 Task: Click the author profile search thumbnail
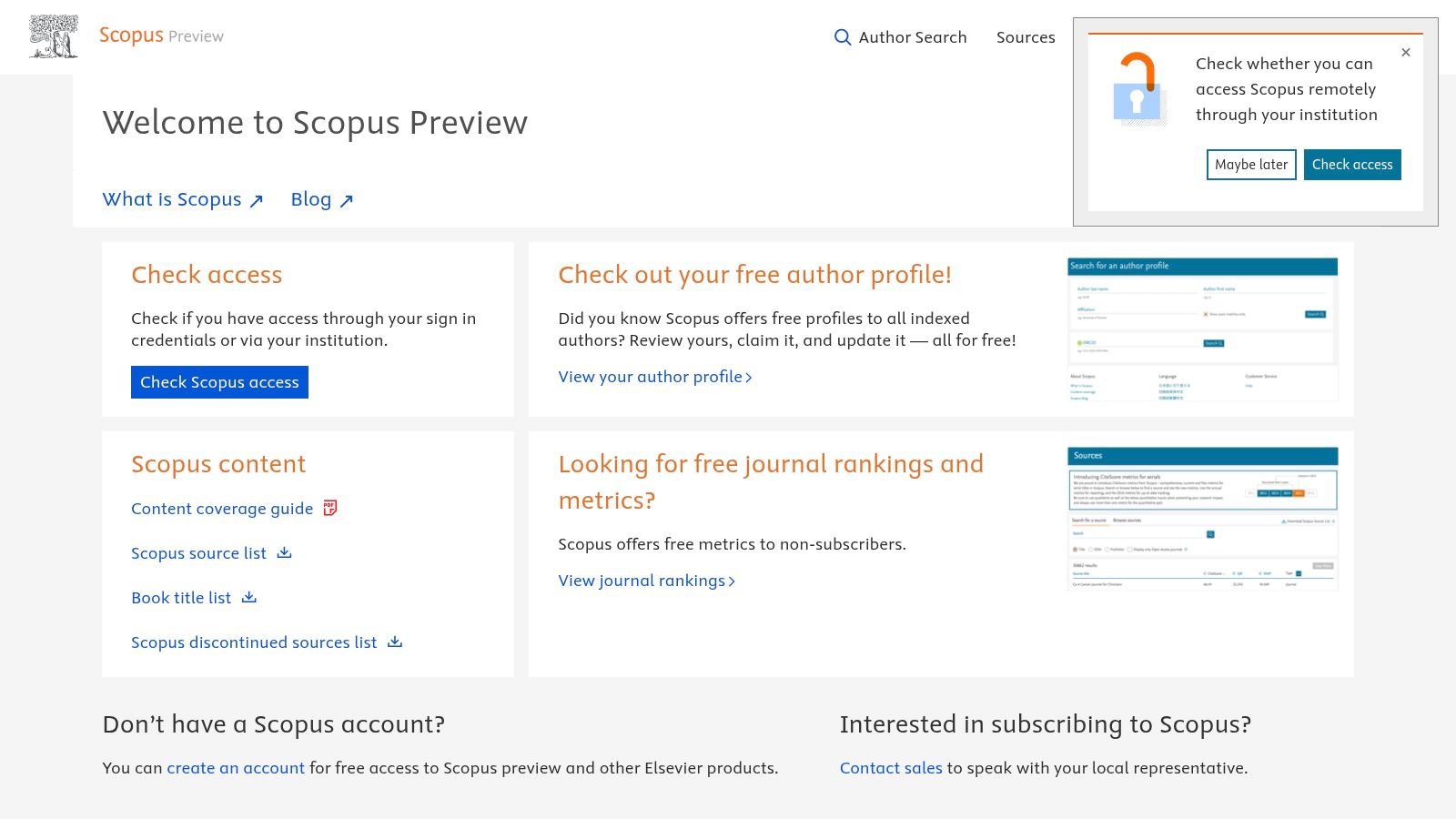click(x=1202, y=330)
